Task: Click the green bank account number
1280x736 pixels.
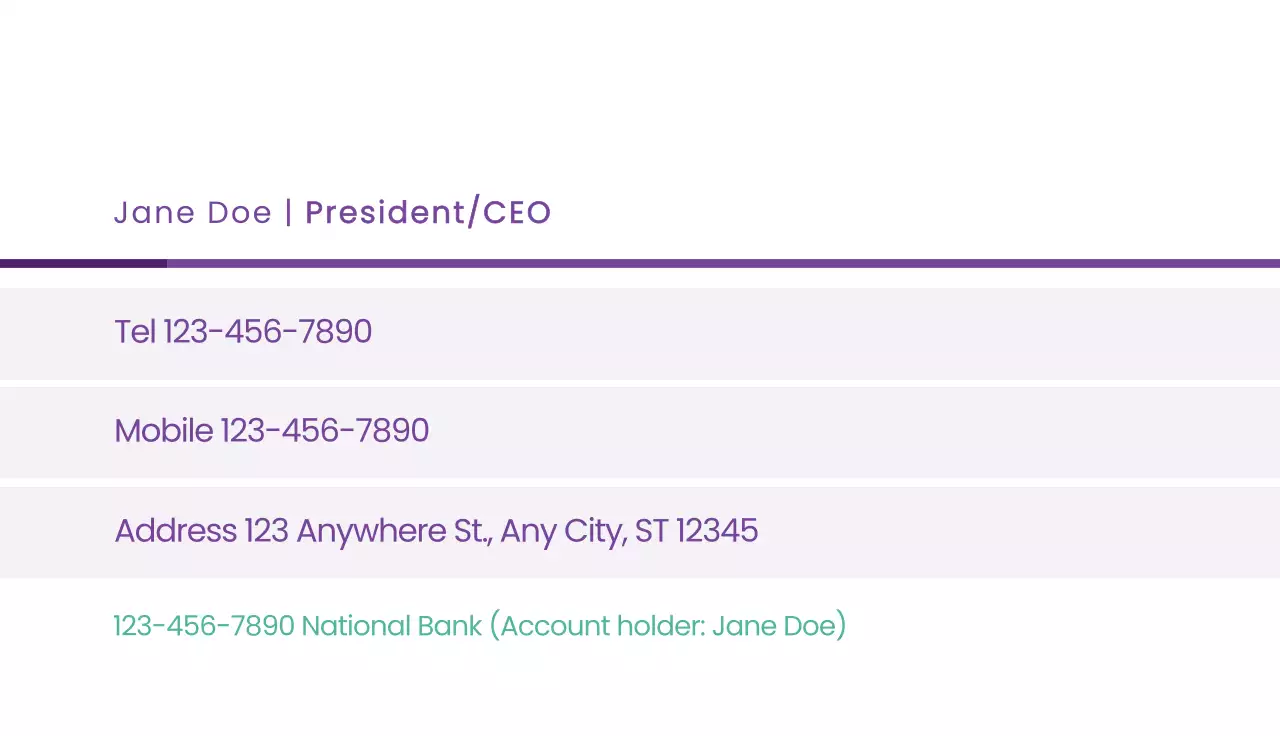Action: point(204,626)
